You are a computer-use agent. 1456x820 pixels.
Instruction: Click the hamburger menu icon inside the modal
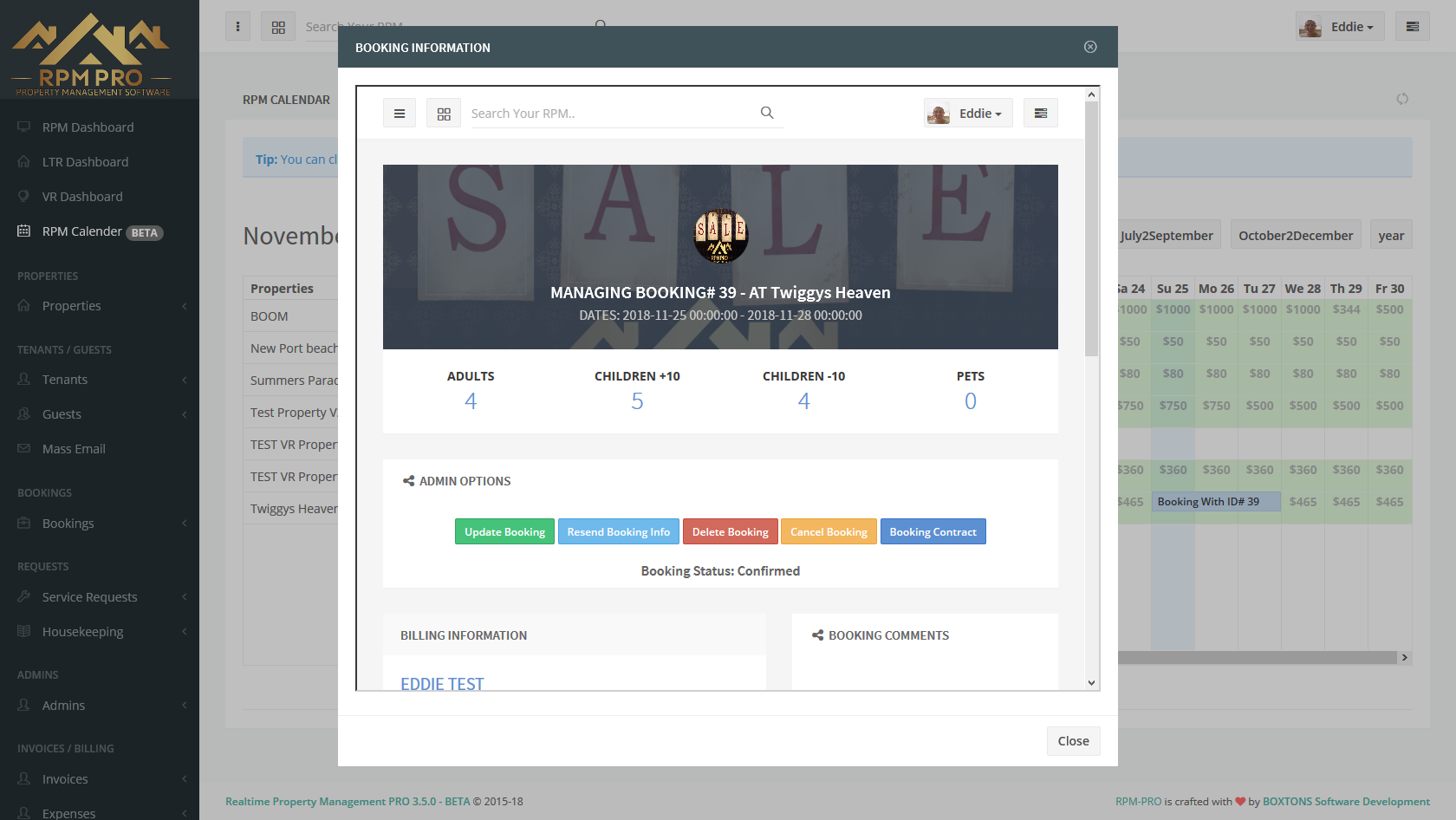[x=400, y=114]
